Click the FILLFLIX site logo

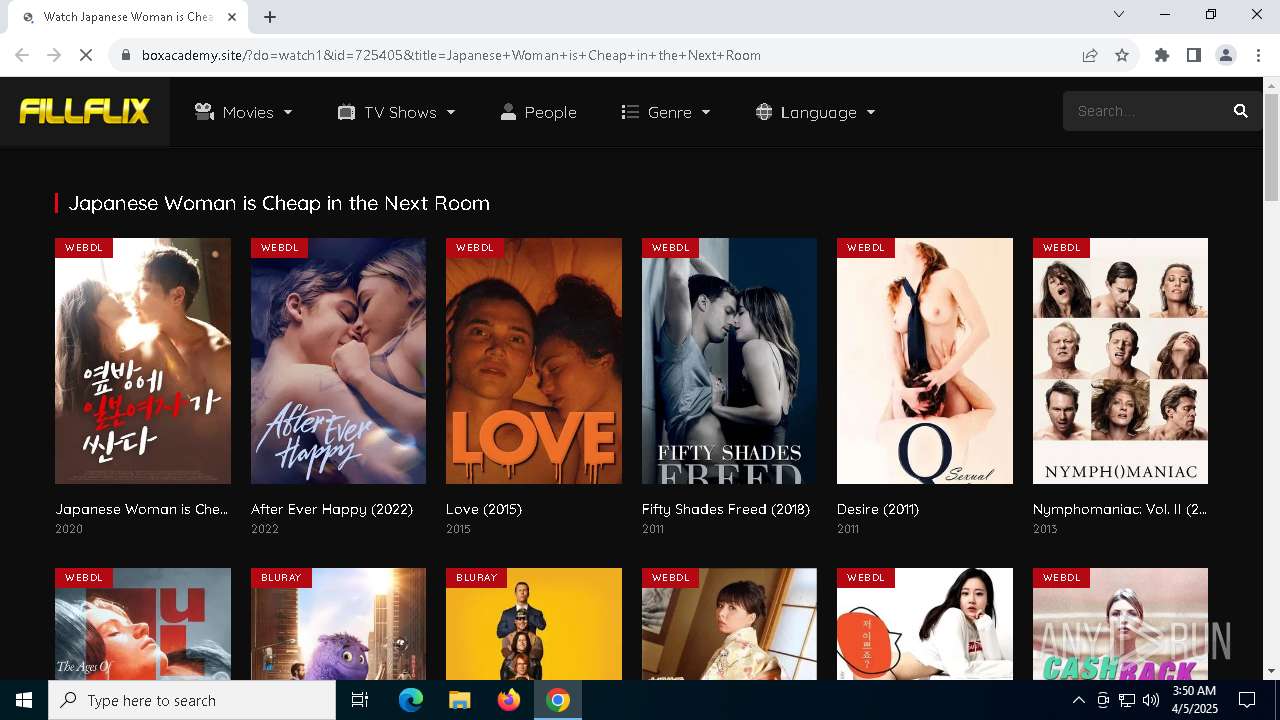[85, 111]
